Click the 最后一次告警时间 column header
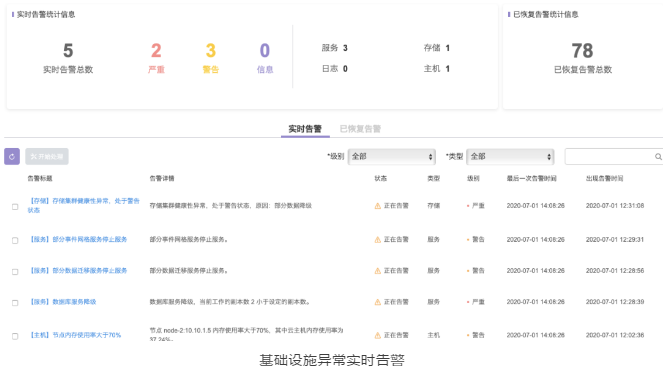The height and width of the screenshot is (370, 671). [531, 178]
